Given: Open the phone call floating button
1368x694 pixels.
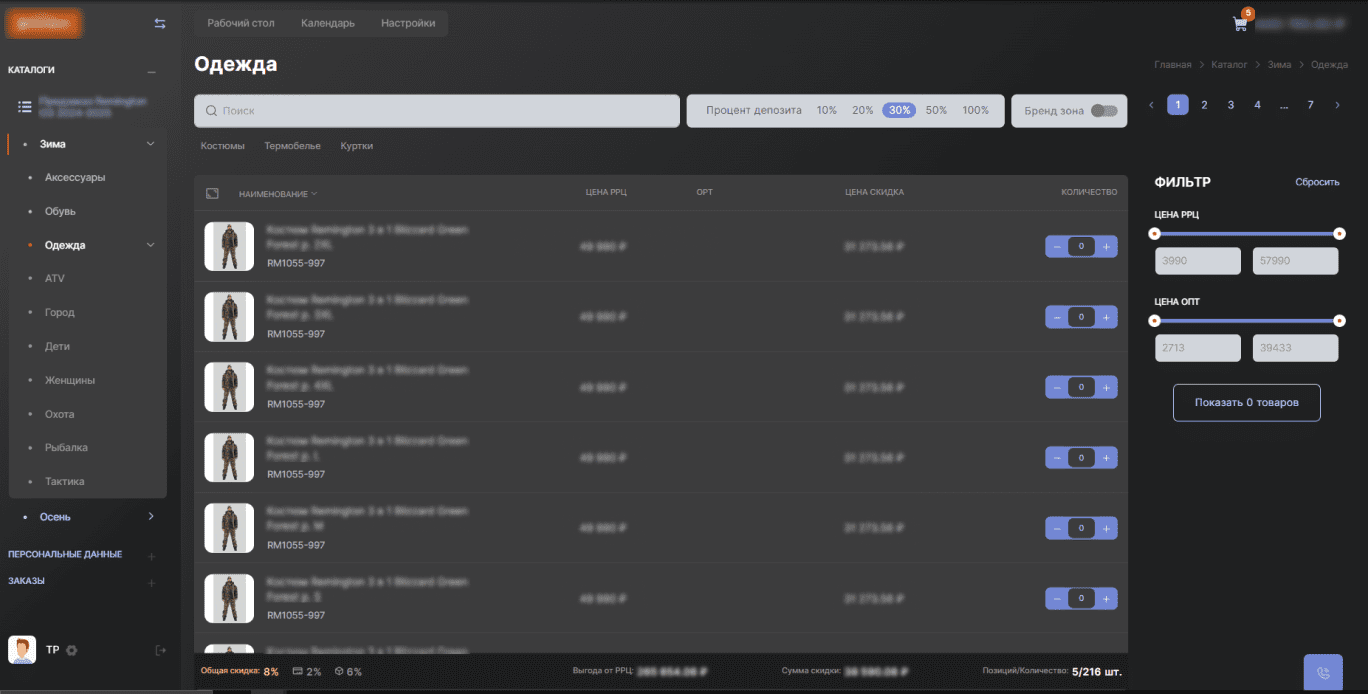Looking at the screenshot, I should pyautogui.click(x=1323, y=673).
